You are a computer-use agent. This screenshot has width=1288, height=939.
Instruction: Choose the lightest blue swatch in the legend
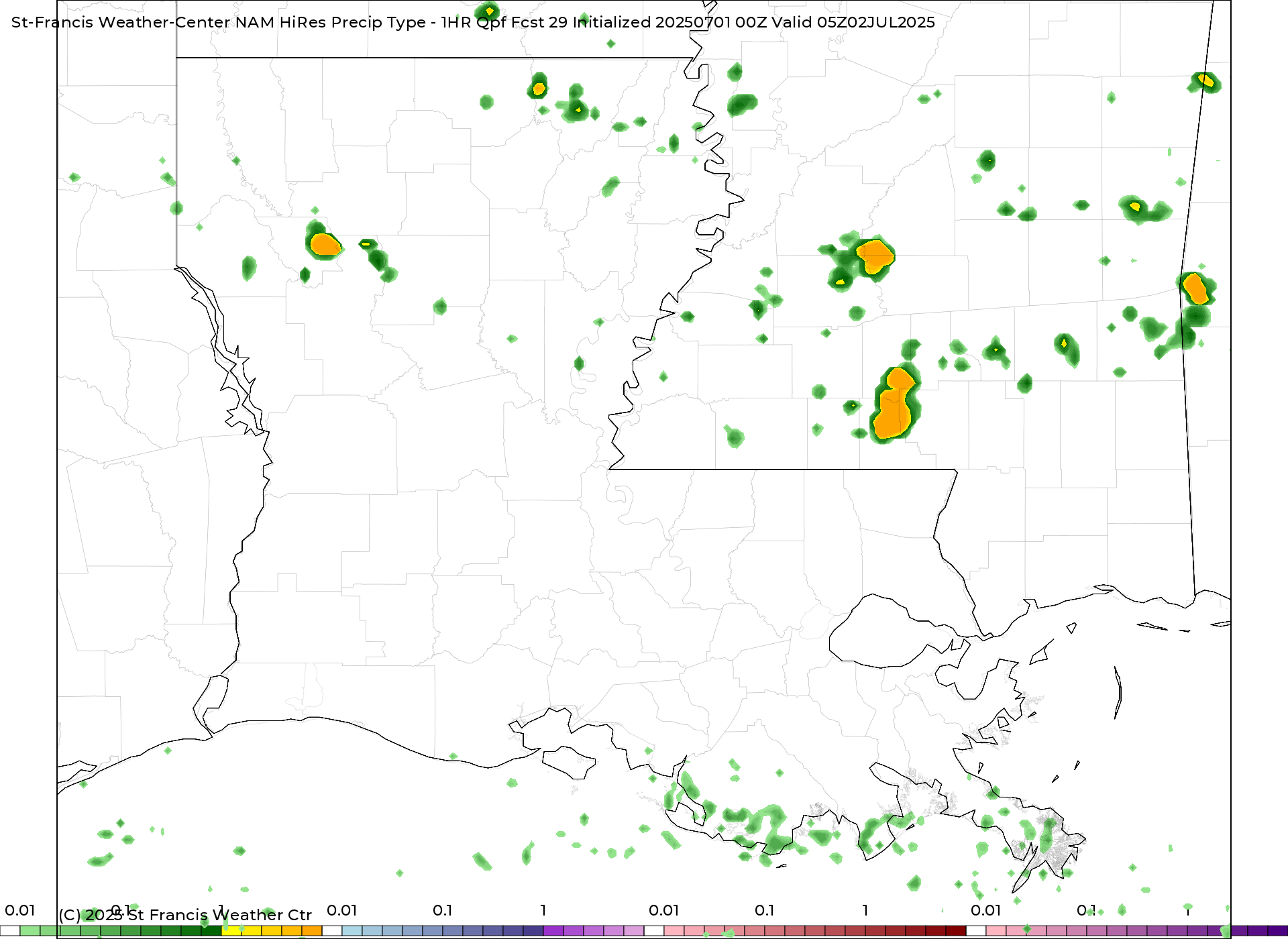pyautogui.click(x=352, y=931)
